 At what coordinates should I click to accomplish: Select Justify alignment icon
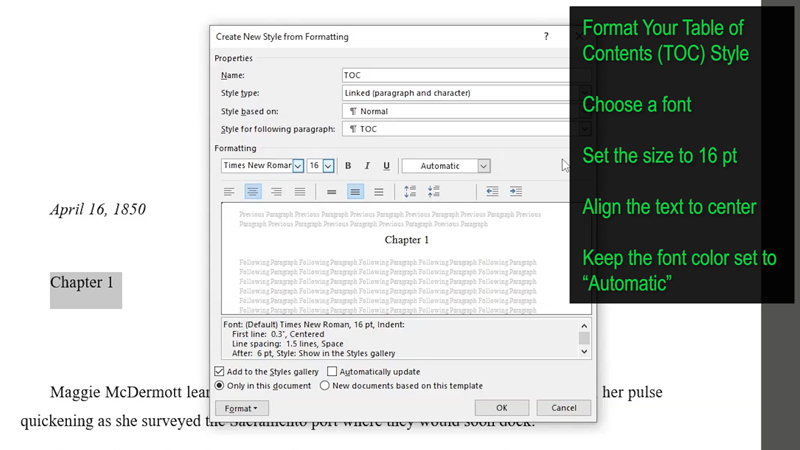coord(300,192)
